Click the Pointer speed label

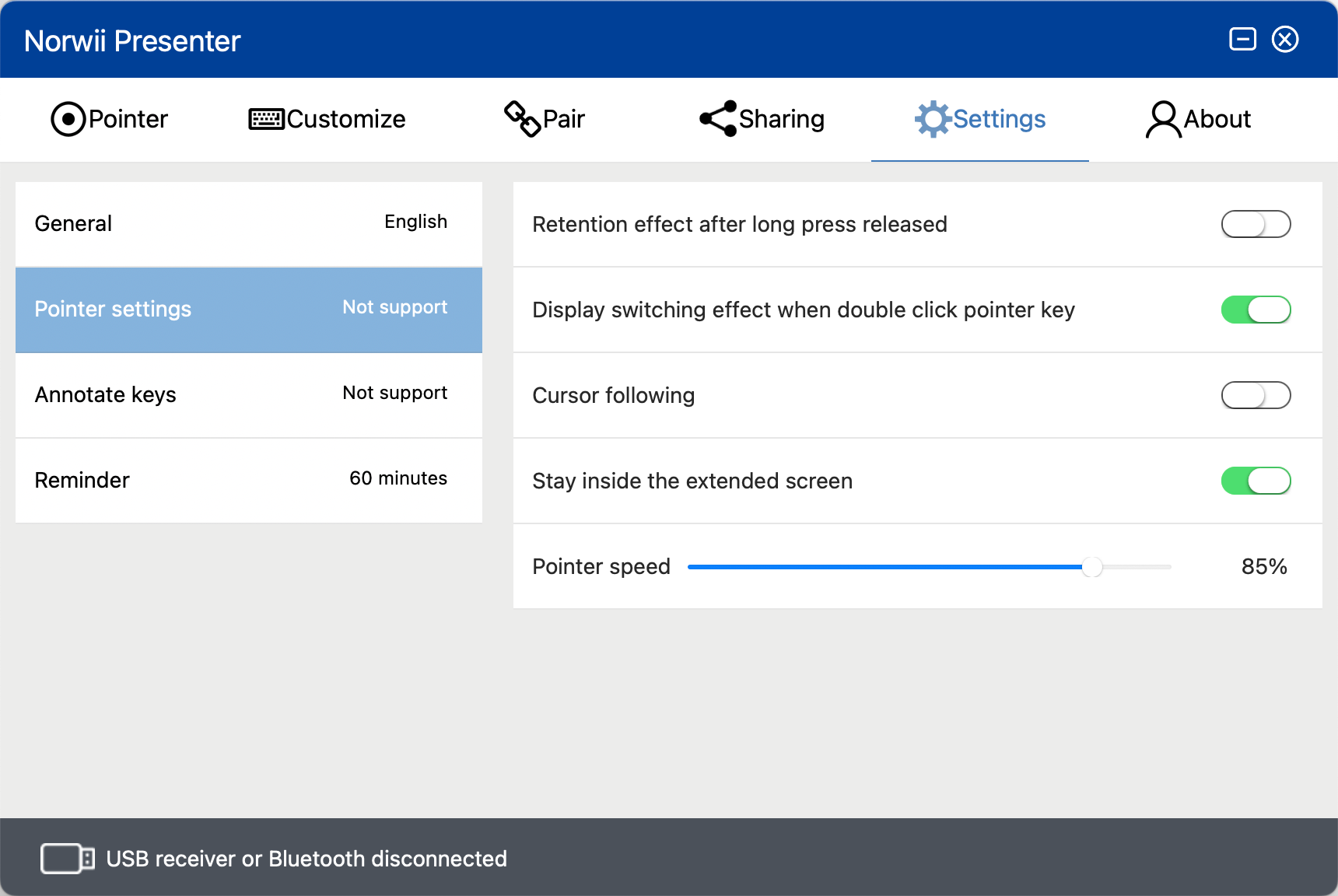point(601,566)
